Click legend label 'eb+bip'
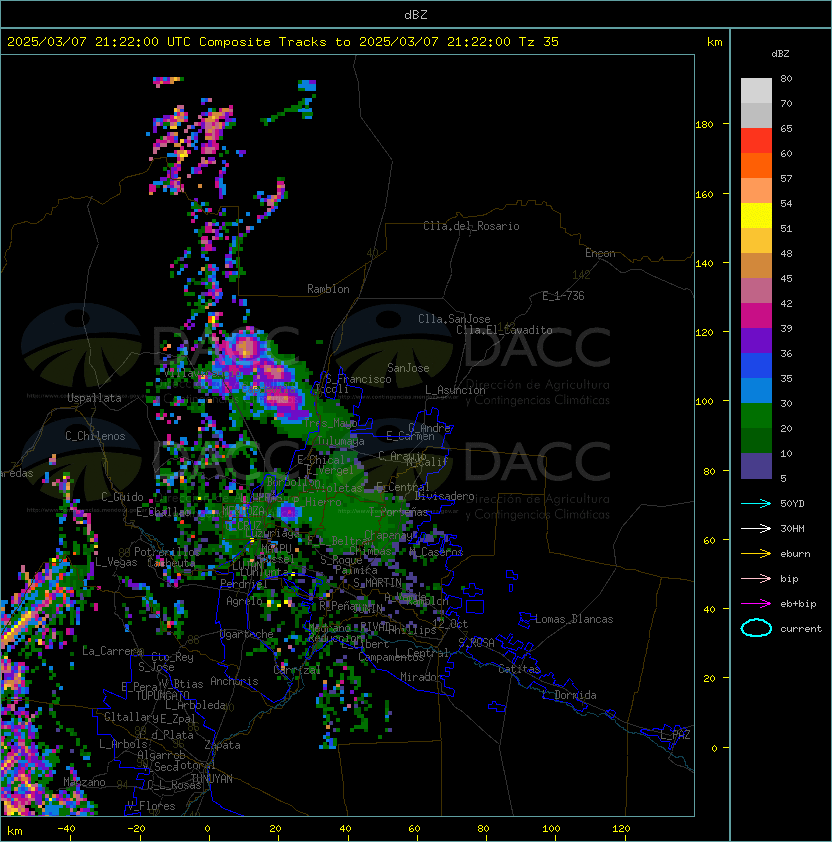Screen dimensions: 832x842 point(798,604)
